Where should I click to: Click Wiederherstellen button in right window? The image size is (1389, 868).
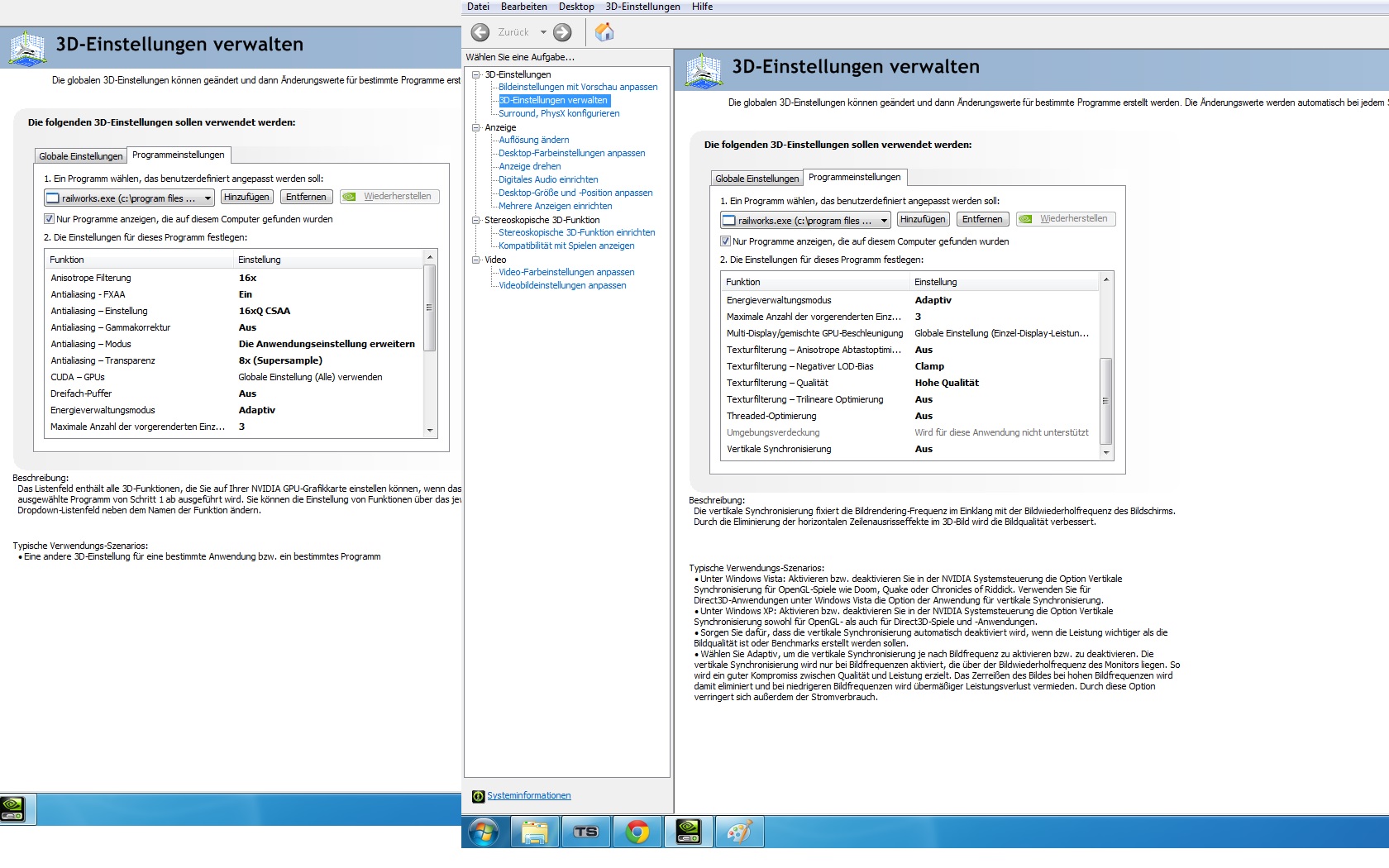pos(1066,219)
